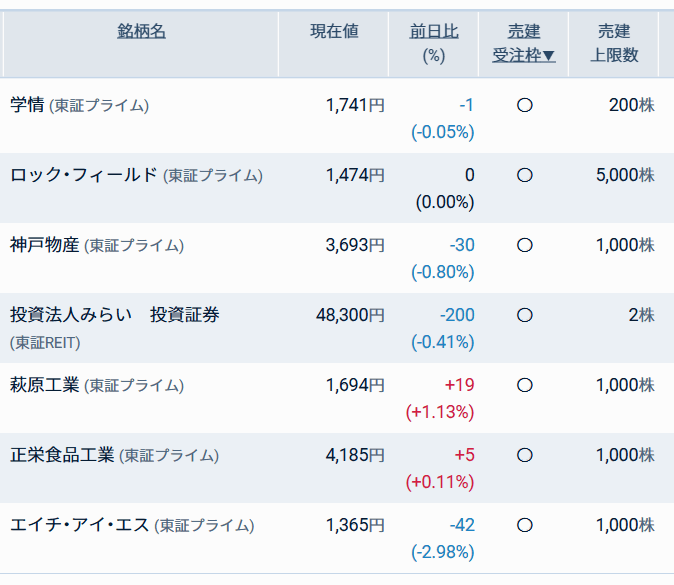Select 正栄食品工業 stock name
Viewport: 674px width, 585px height.
pos(62,455)
